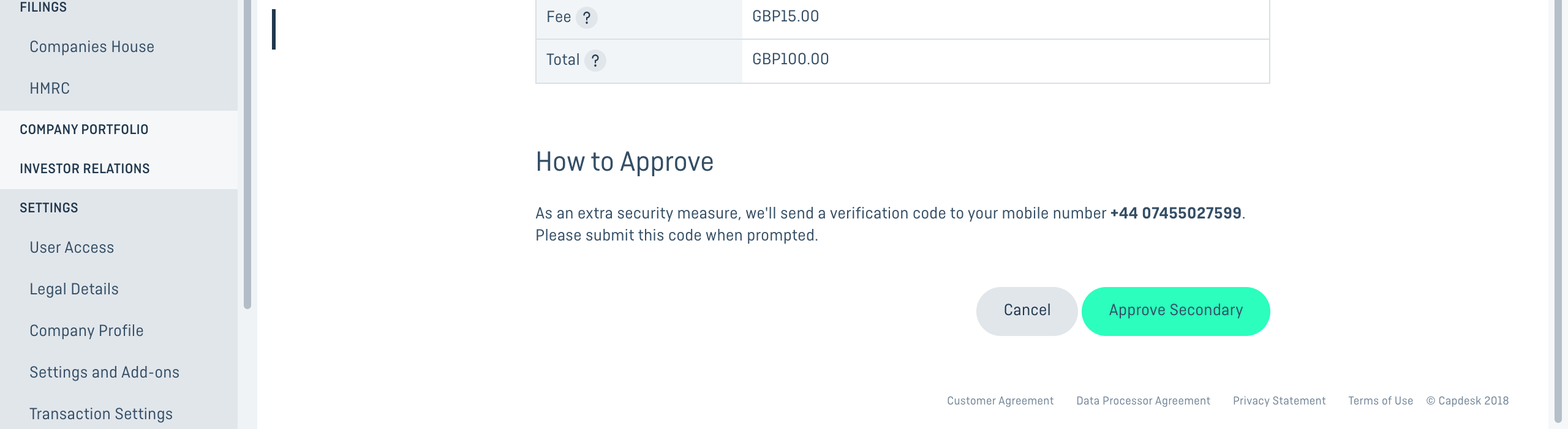Expand the Company Portfolio section
Screen dimensions: 1568x429
[84, 130]
